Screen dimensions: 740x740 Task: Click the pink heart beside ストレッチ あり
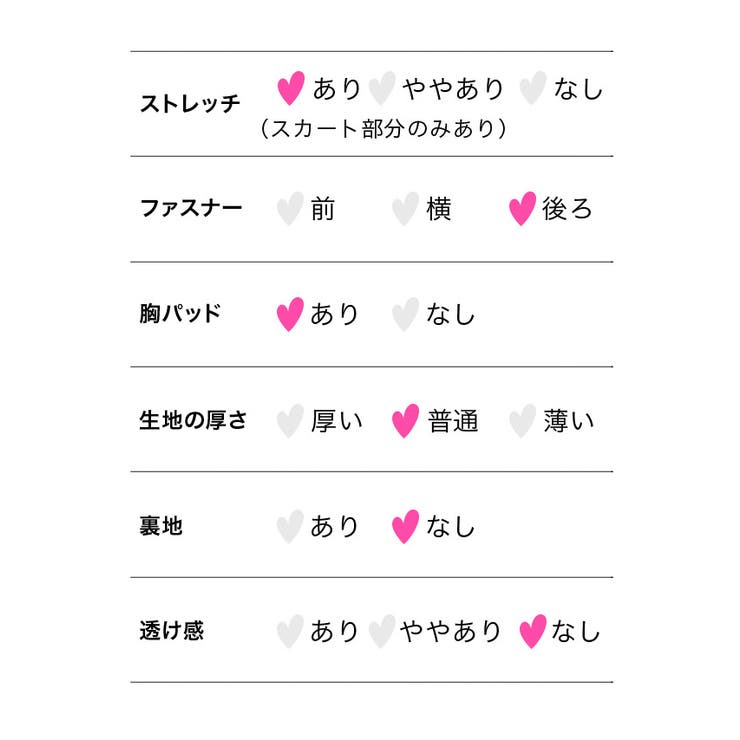tap(291, 88)
